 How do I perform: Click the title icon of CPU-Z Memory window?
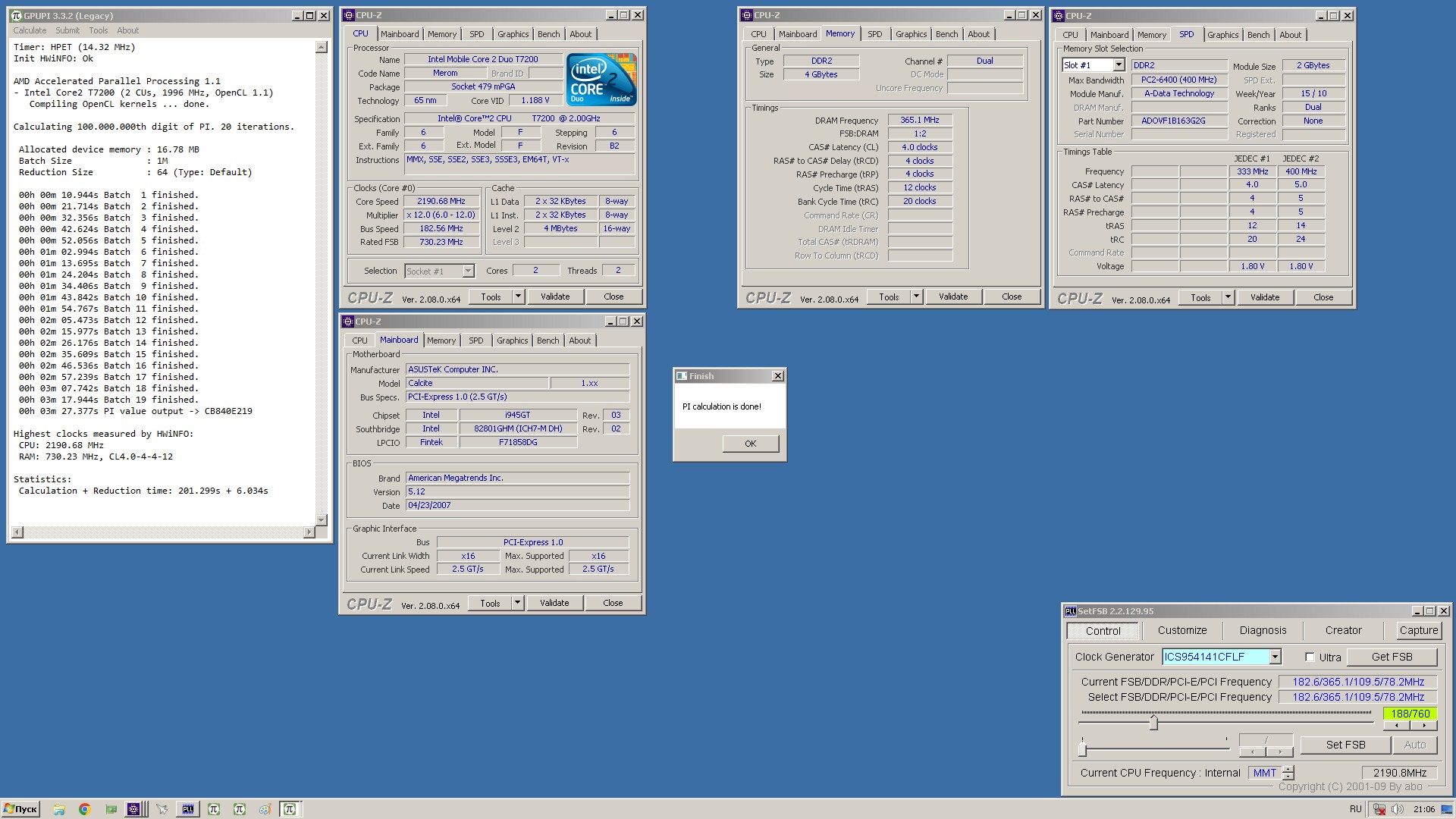click(x=747, y=15)
